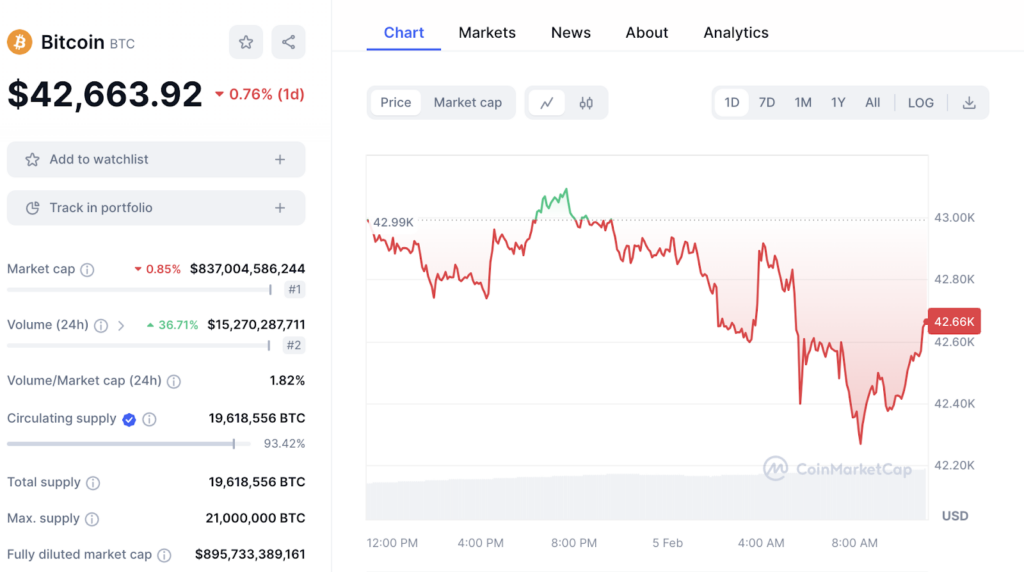Click Circulating supply info icon
Viewport: 1024px width, 572px height.
149,420
